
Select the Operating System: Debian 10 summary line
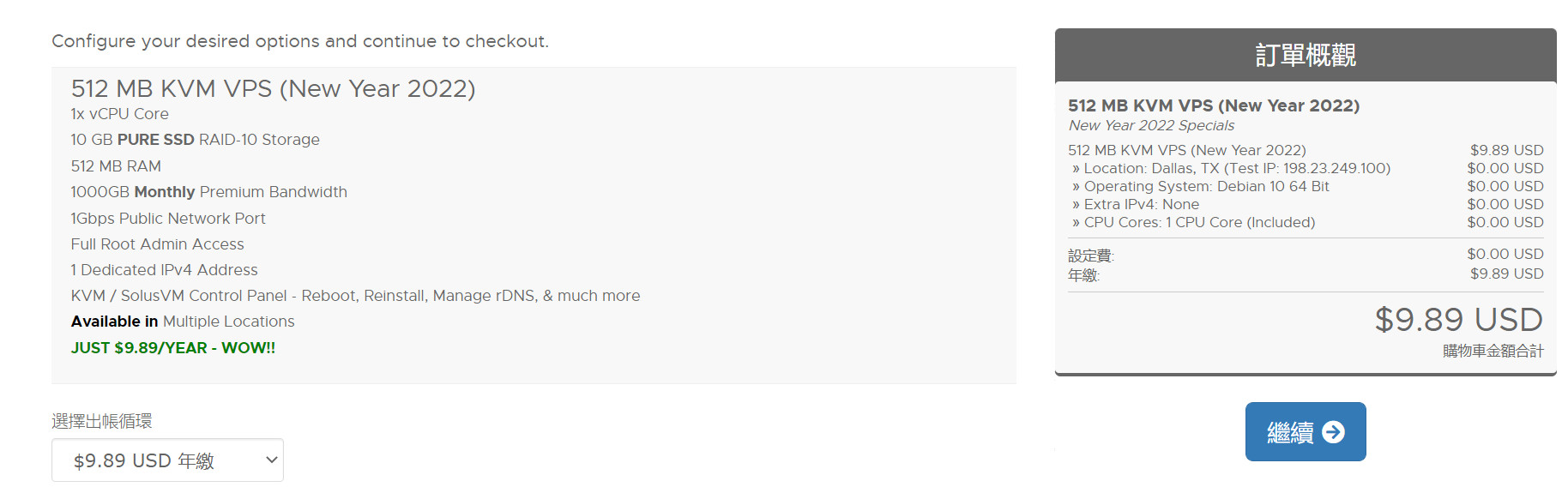pyautogui.click(x=1205, y=187)
